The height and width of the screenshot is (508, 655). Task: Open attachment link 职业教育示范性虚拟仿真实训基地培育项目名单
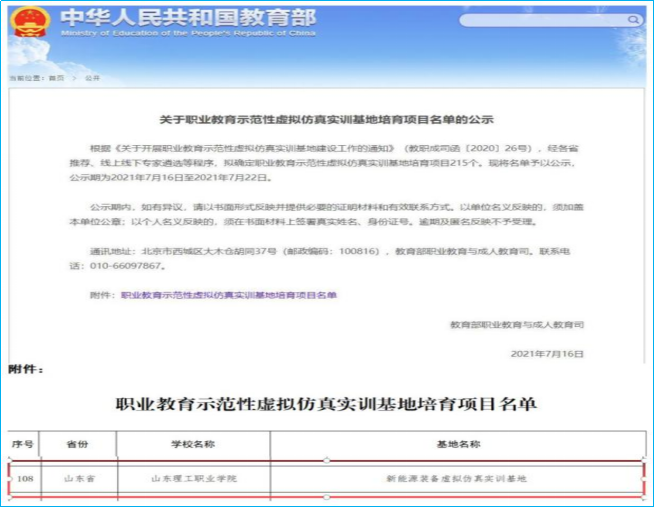[228, 295]
